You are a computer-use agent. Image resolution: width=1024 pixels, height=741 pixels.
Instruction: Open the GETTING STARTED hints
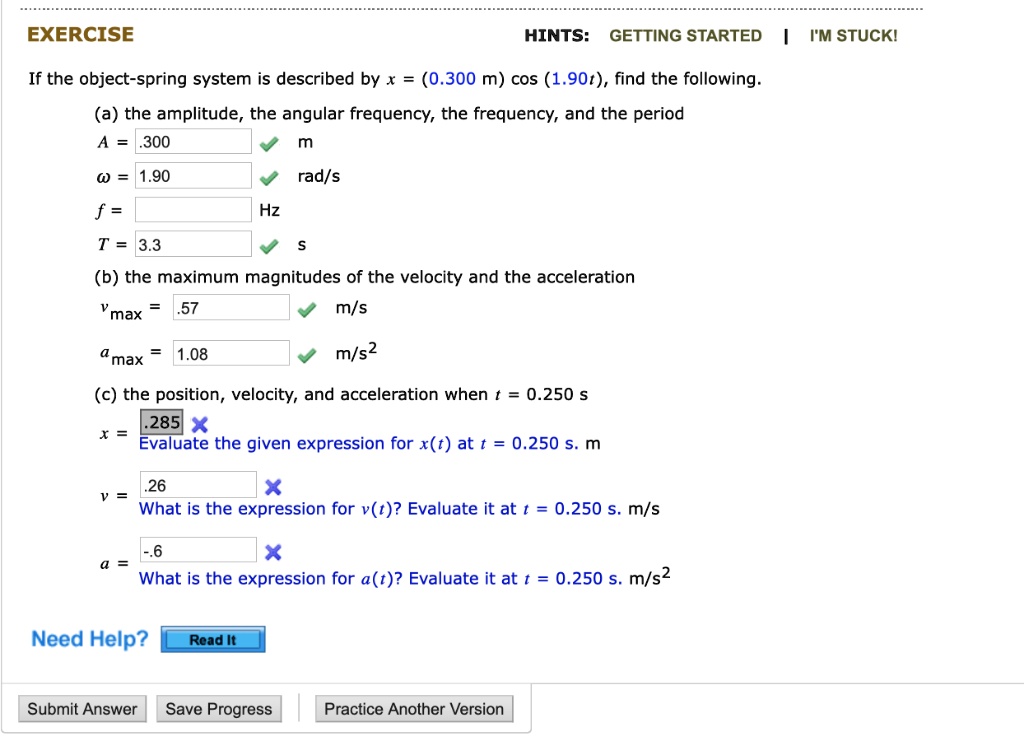point(685,35)
